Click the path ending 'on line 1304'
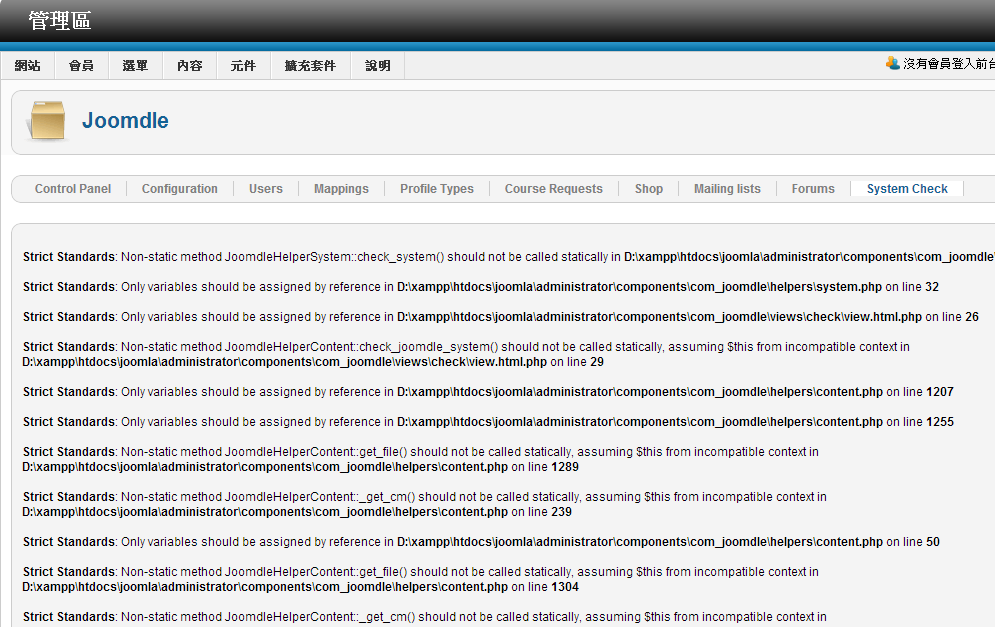The width and height of the screenshot is (995, 627). point(300,587)
